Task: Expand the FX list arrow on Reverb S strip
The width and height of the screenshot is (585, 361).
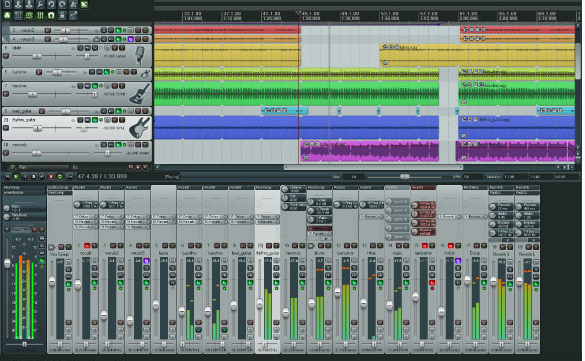Action: (x=508, y=240)
